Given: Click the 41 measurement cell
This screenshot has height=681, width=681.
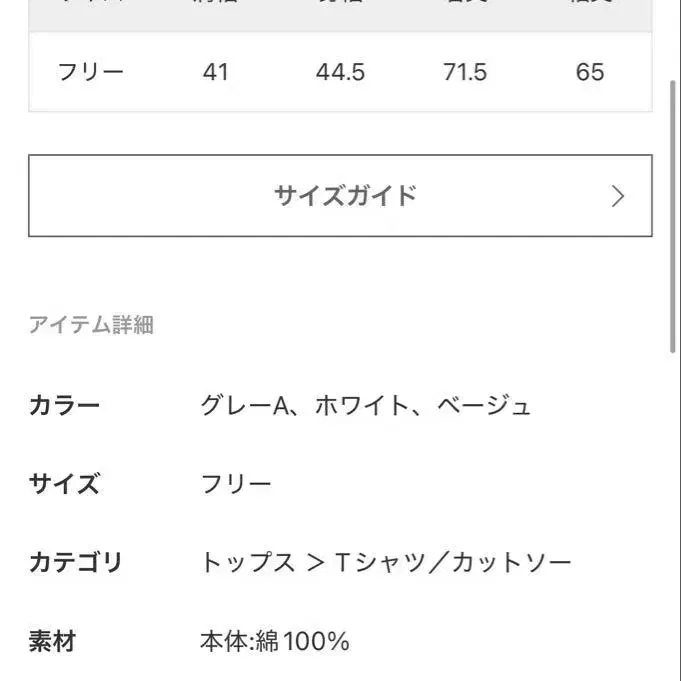Looking at the screenshot, I should (x=215, y=72).
